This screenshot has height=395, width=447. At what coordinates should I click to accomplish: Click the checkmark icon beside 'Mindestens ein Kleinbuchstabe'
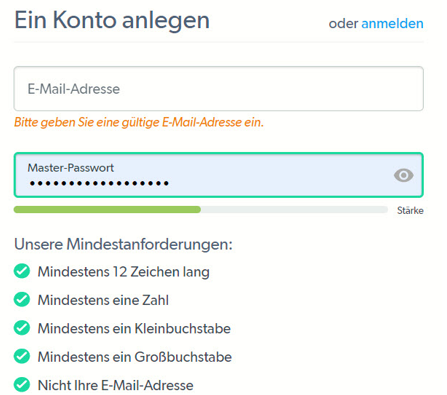22,328
